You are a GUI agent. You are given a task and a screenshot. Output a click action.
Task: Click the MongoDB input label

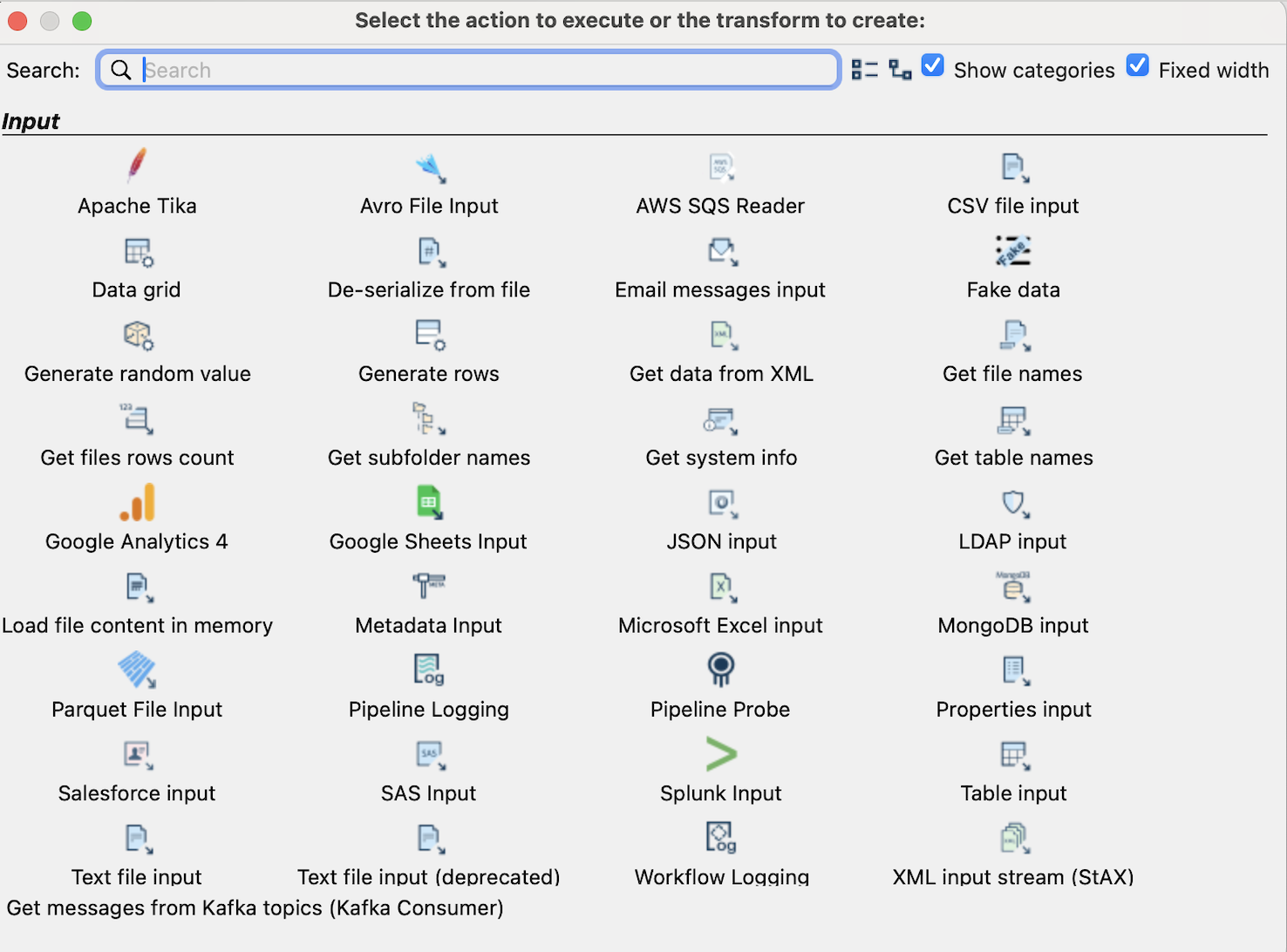(x=1013, y=626)
